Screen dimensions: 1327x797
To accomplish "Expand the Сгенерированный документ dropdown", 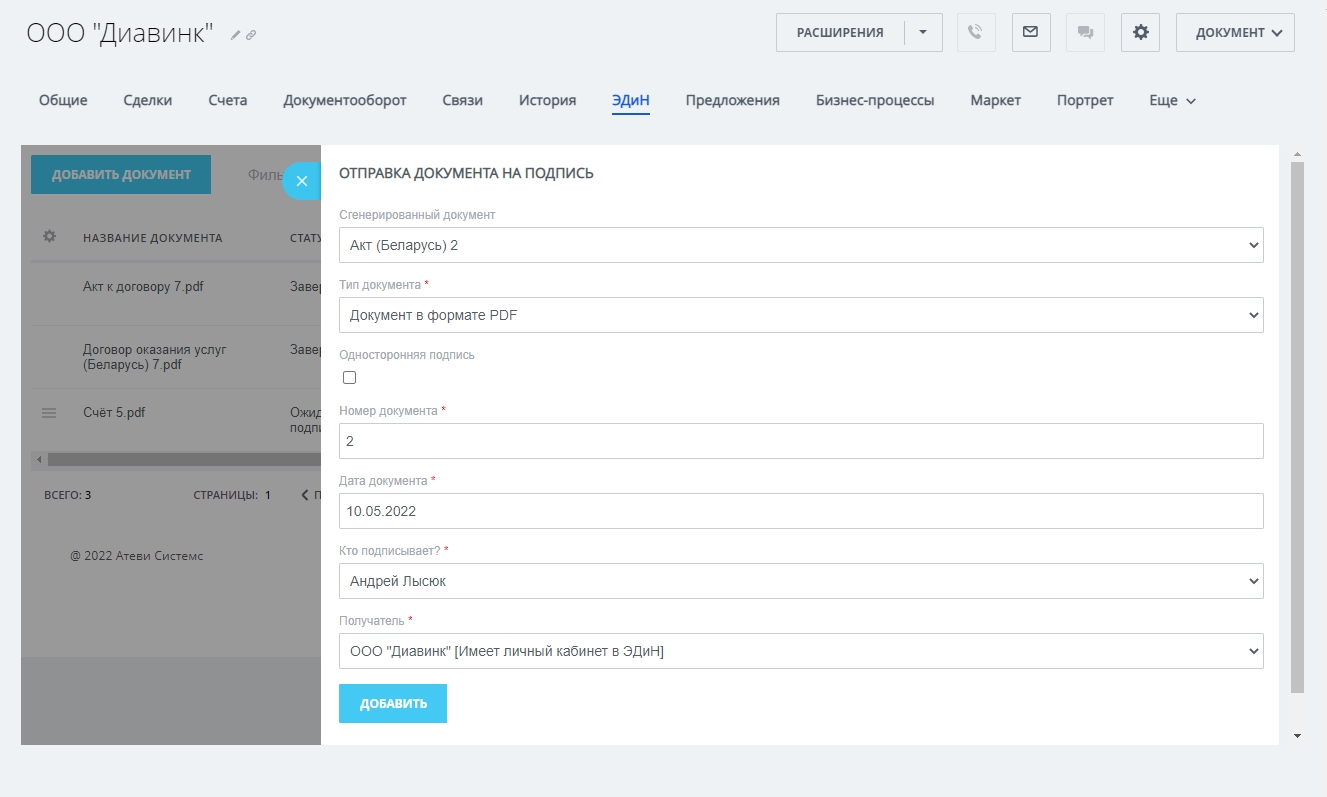I will click(x=800, y=245).
